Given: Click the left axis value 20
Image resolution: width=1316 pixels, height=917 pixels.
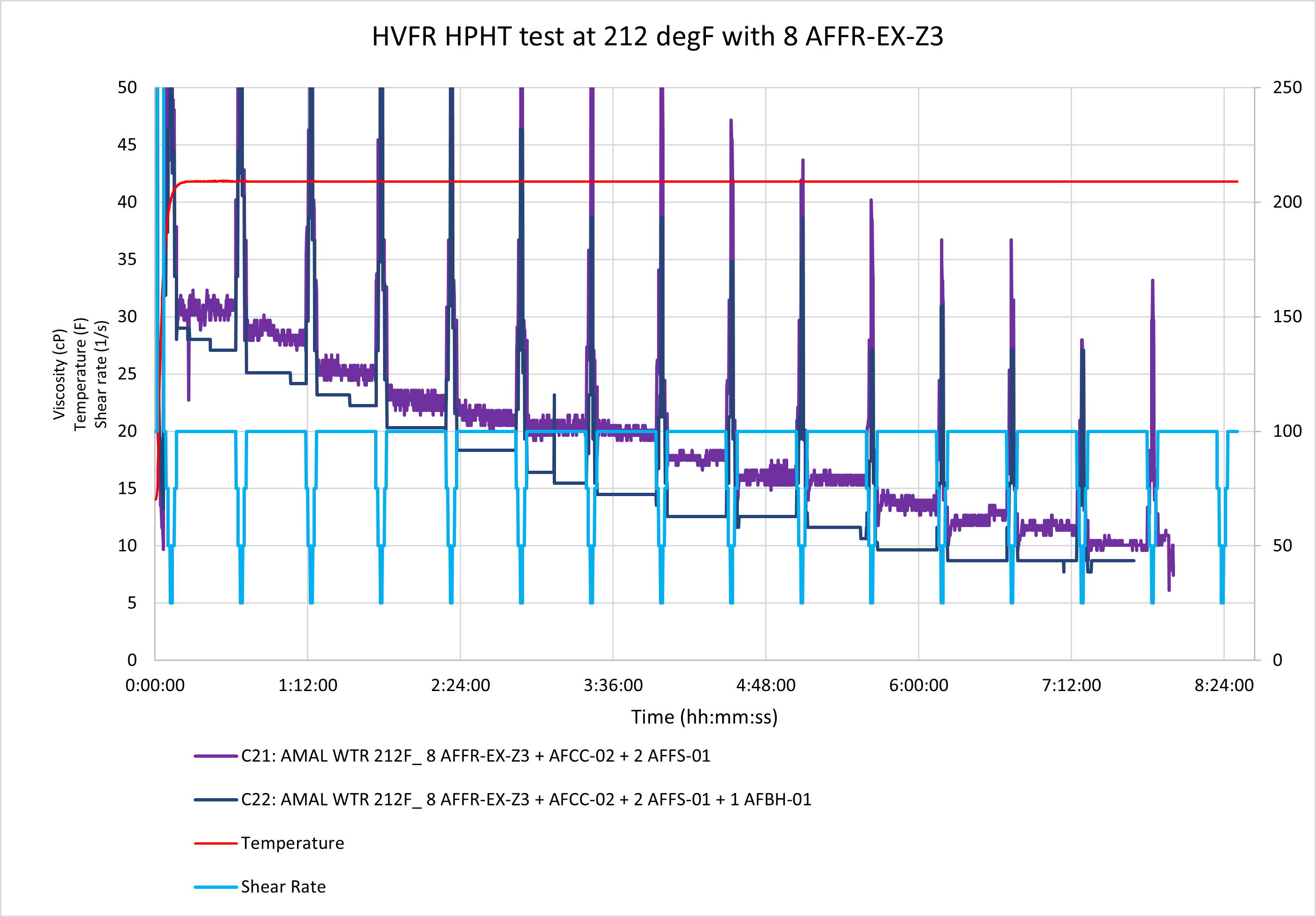Looking at the screenshot, I should pos(127,431).
